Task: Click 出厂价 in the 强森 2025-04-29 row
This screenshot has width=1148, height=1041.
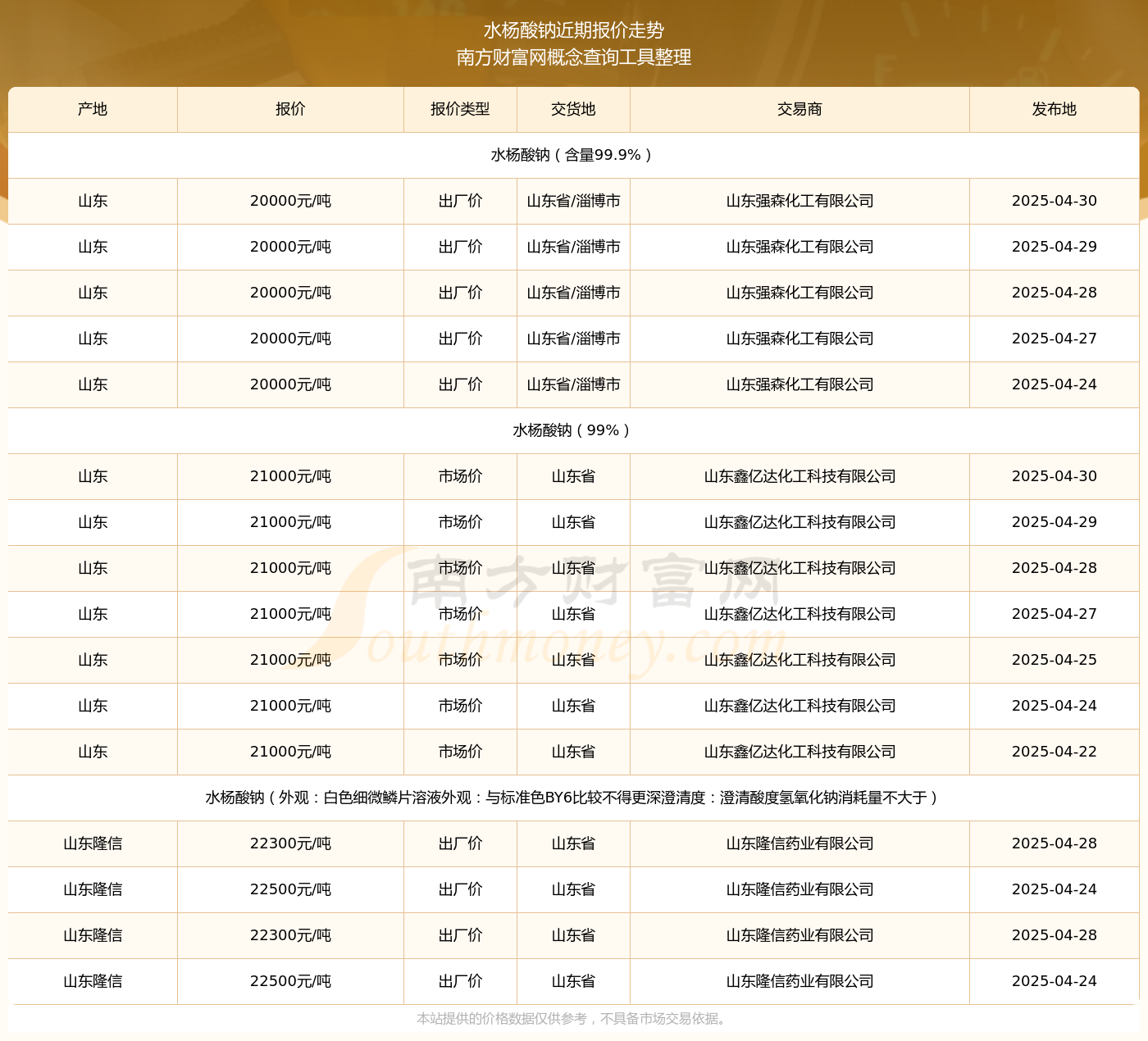Action: tap(460, 247)
